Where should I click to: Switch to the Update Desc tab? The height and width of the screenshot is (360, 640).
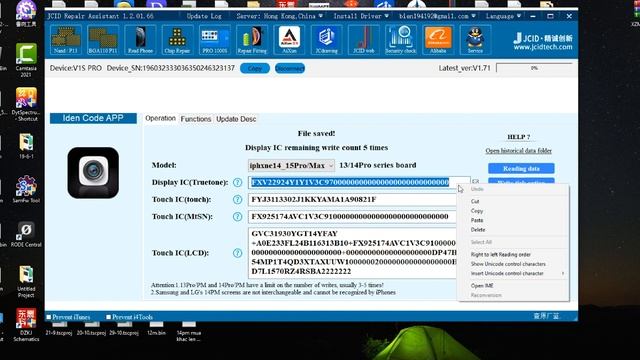(x=236, y=119)
